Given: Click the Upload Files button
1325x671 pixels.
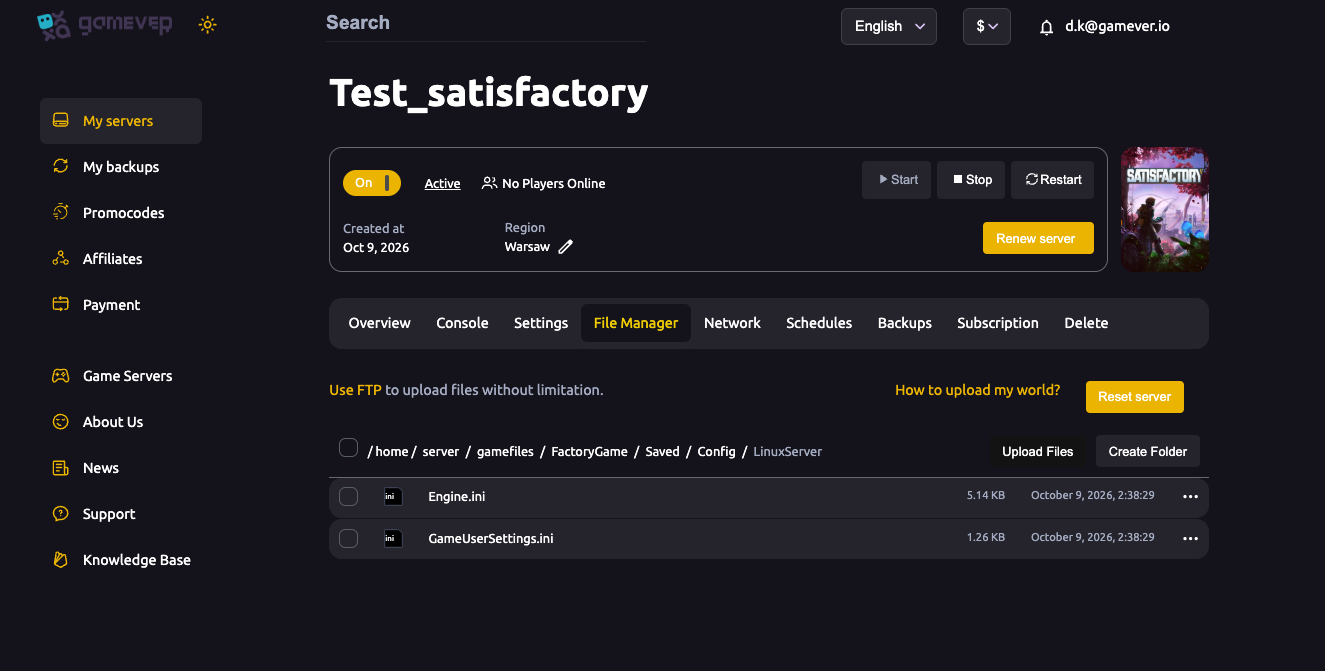Looking at the screenshot, I should point(1038,452).
